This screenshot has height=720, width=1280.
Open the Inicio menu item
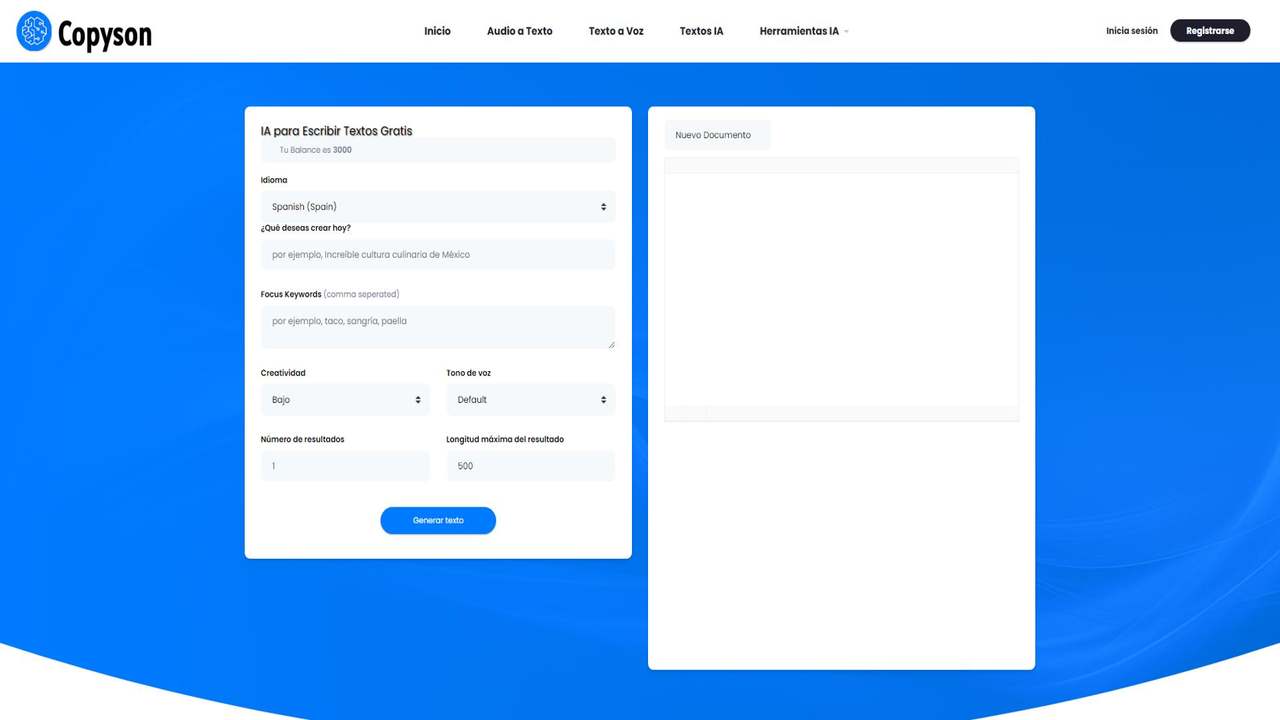coord(437,31)
